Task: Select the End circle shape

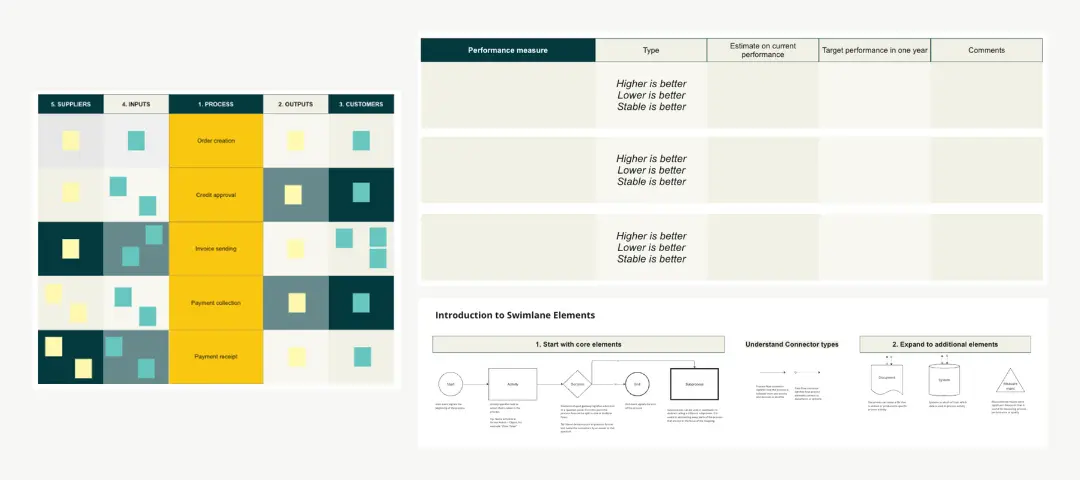Action: 636,384
